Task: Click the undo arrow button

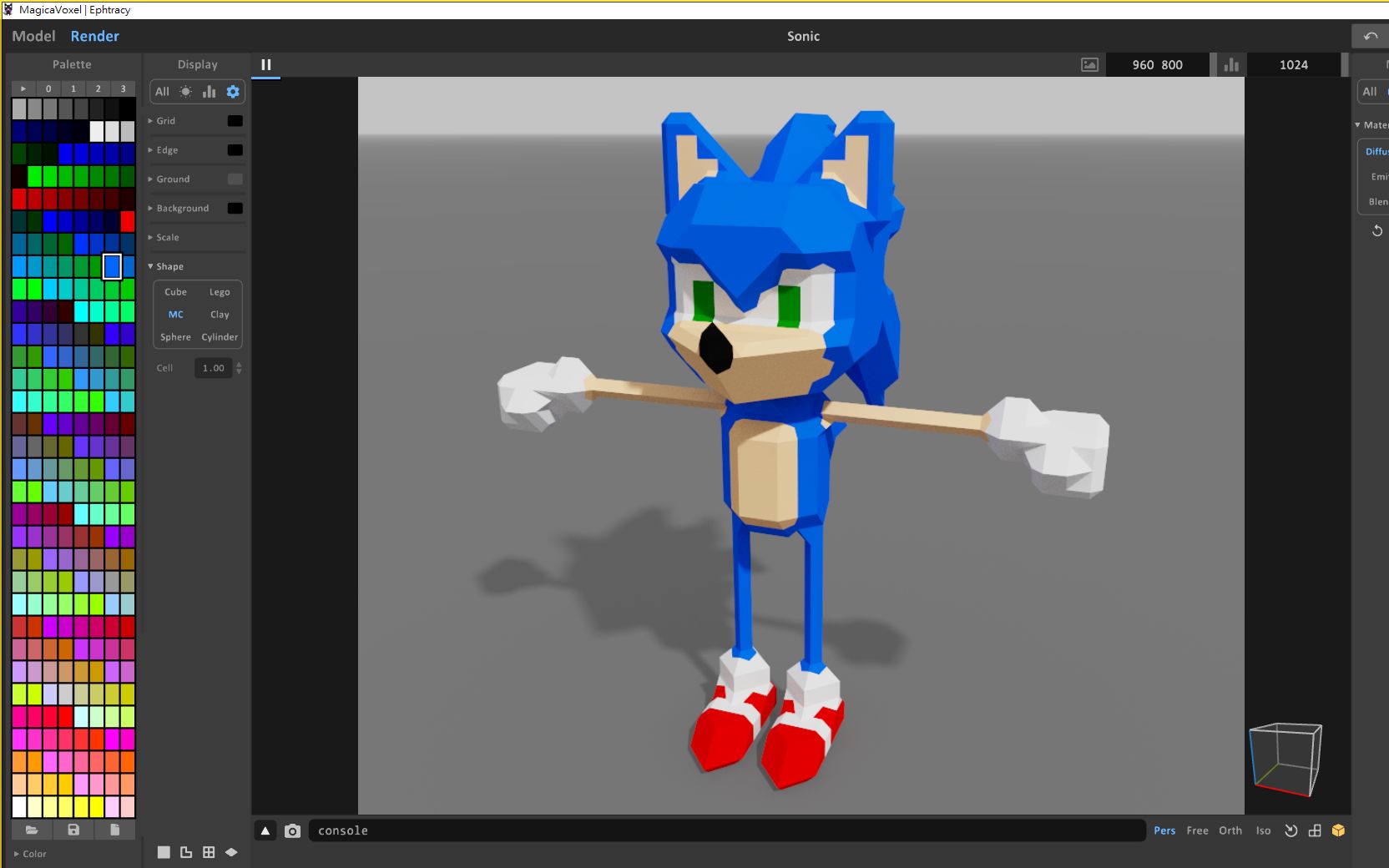Action: tap(1370, 36)
